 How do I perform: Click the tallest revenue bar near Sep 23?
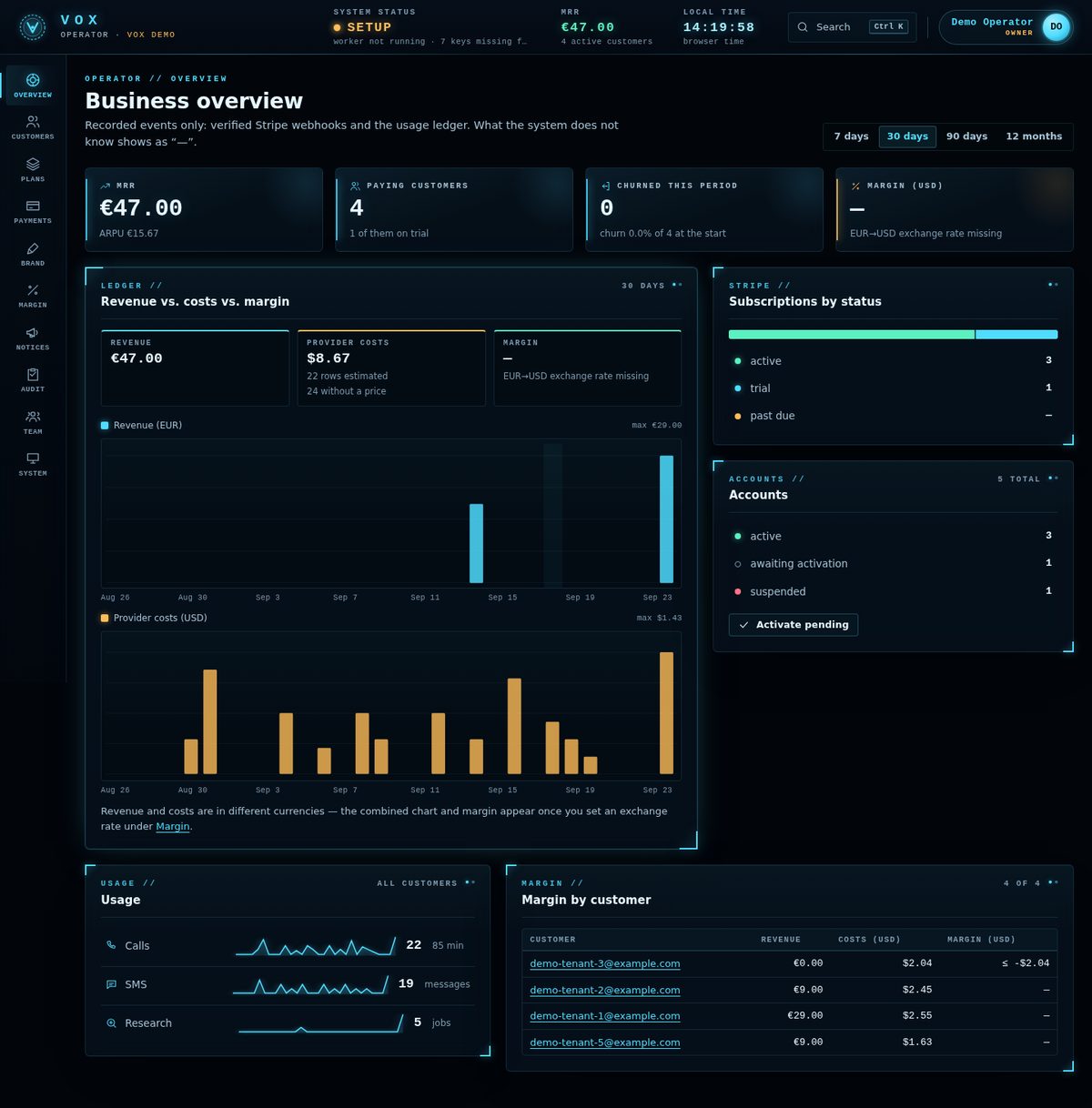666,519
